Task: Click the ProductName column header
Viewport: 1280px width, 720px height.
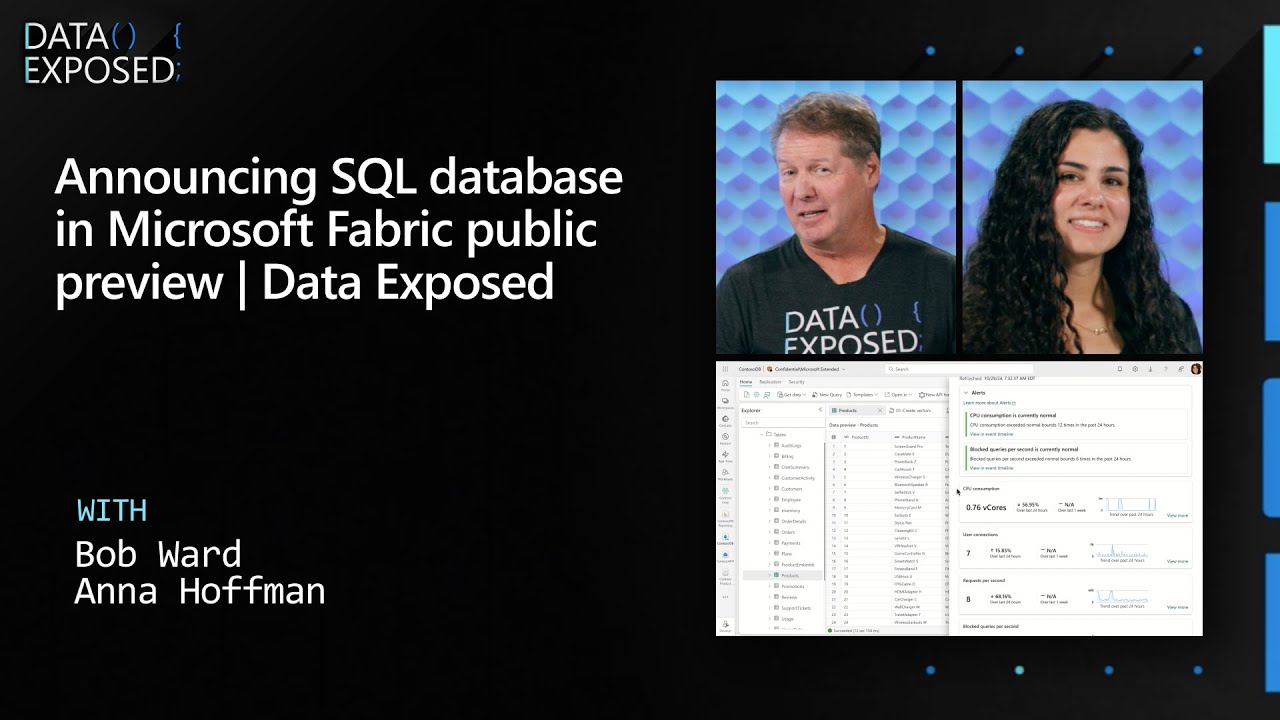Action: (x=913, y=437)
